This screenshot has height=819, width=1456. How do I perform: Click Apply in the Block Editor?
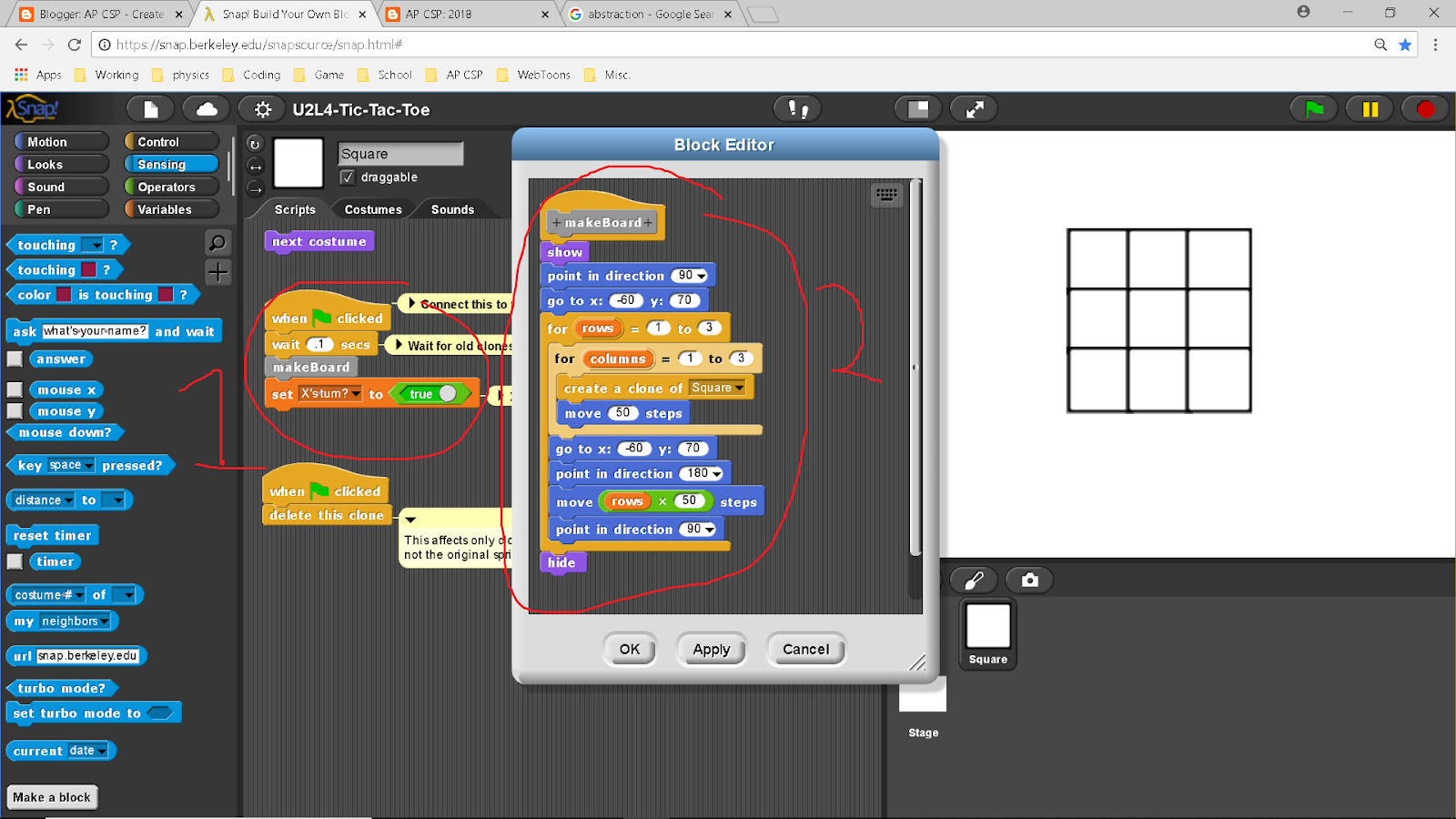(712, 649)
